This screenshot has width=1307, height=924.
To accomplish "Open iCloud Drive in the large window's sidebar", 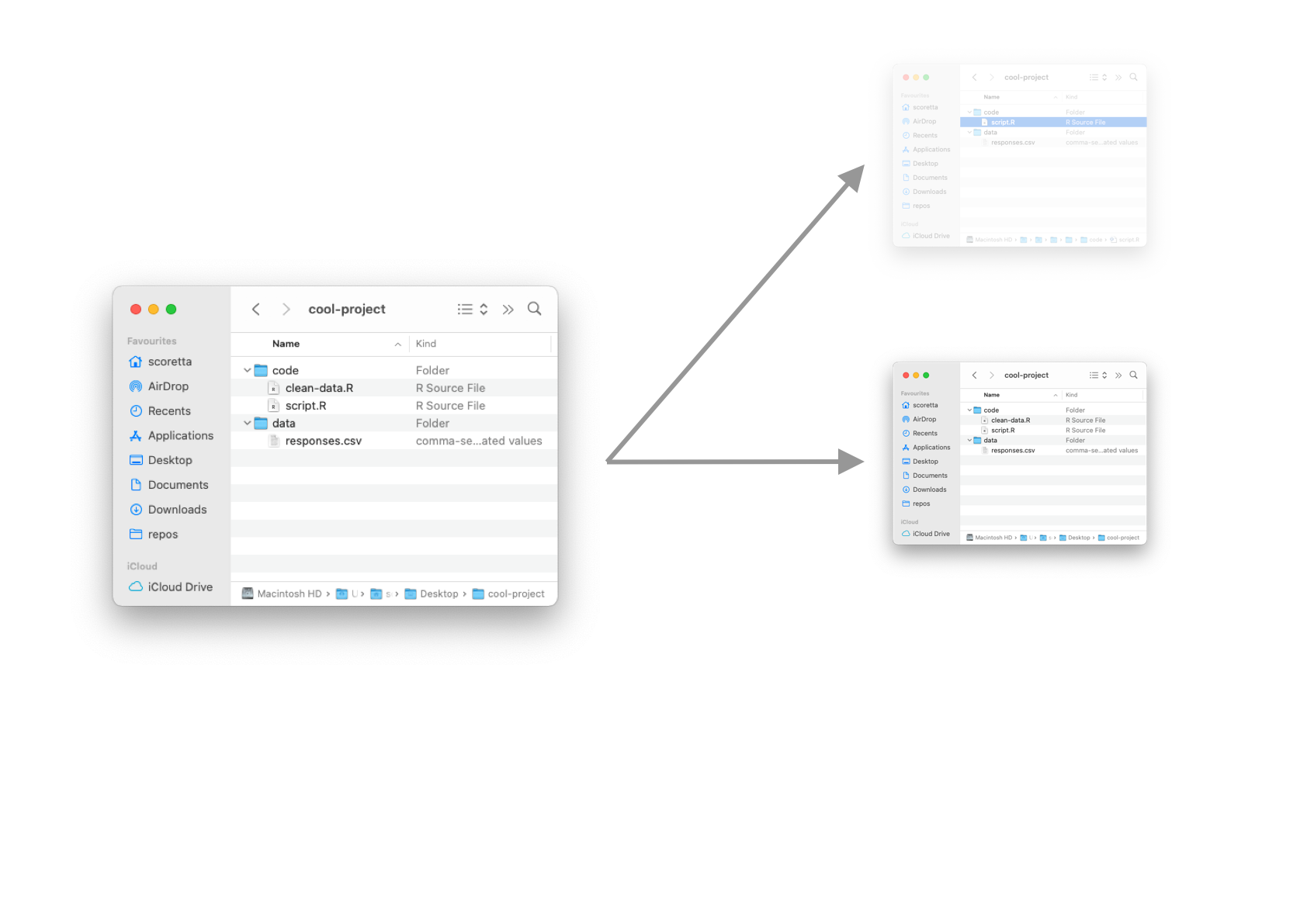I will click(x=179, y=587).
